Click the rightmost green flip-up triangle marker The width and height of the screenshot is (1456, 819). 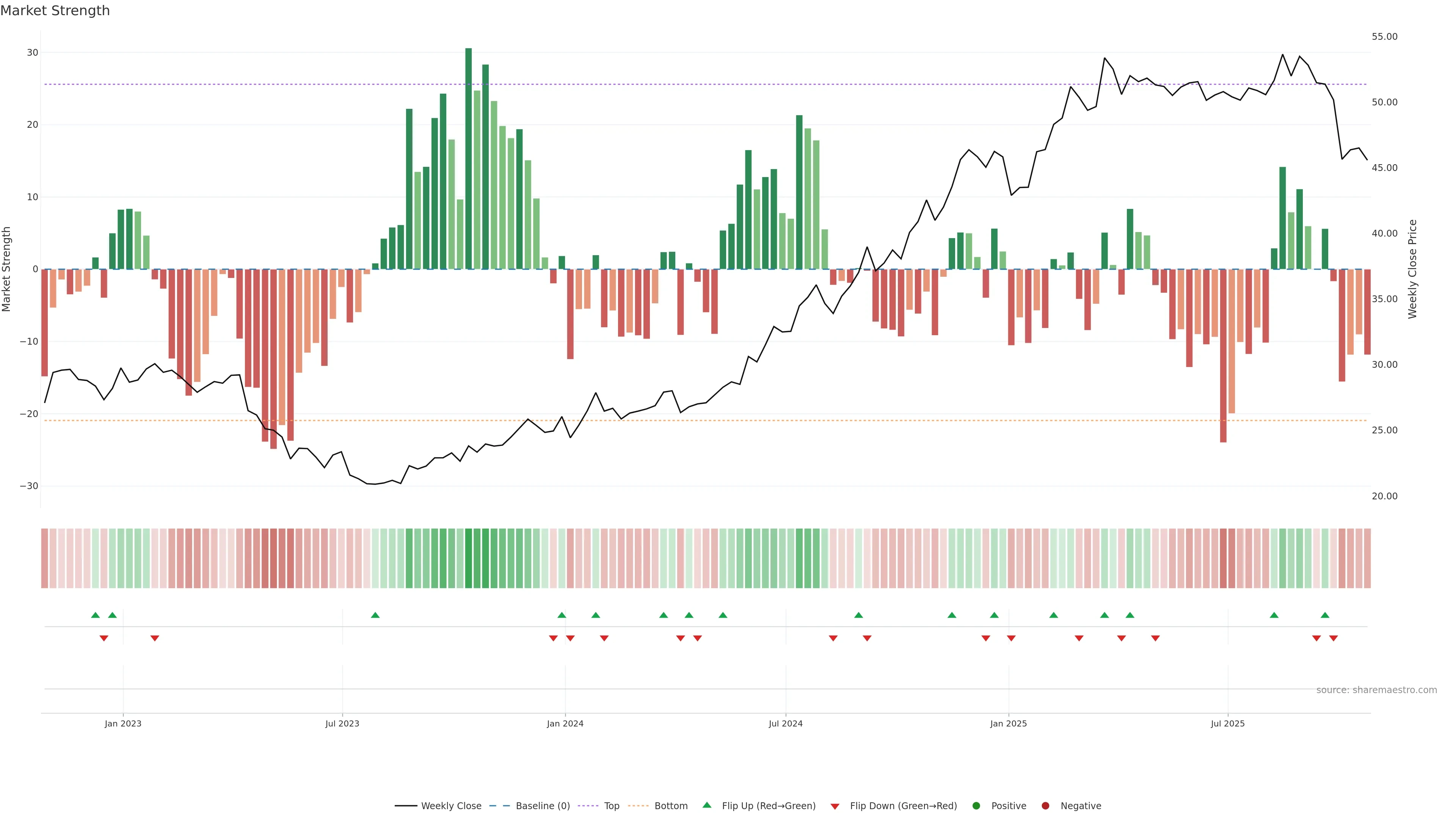pyautogui.click(x=1325, y=615)
